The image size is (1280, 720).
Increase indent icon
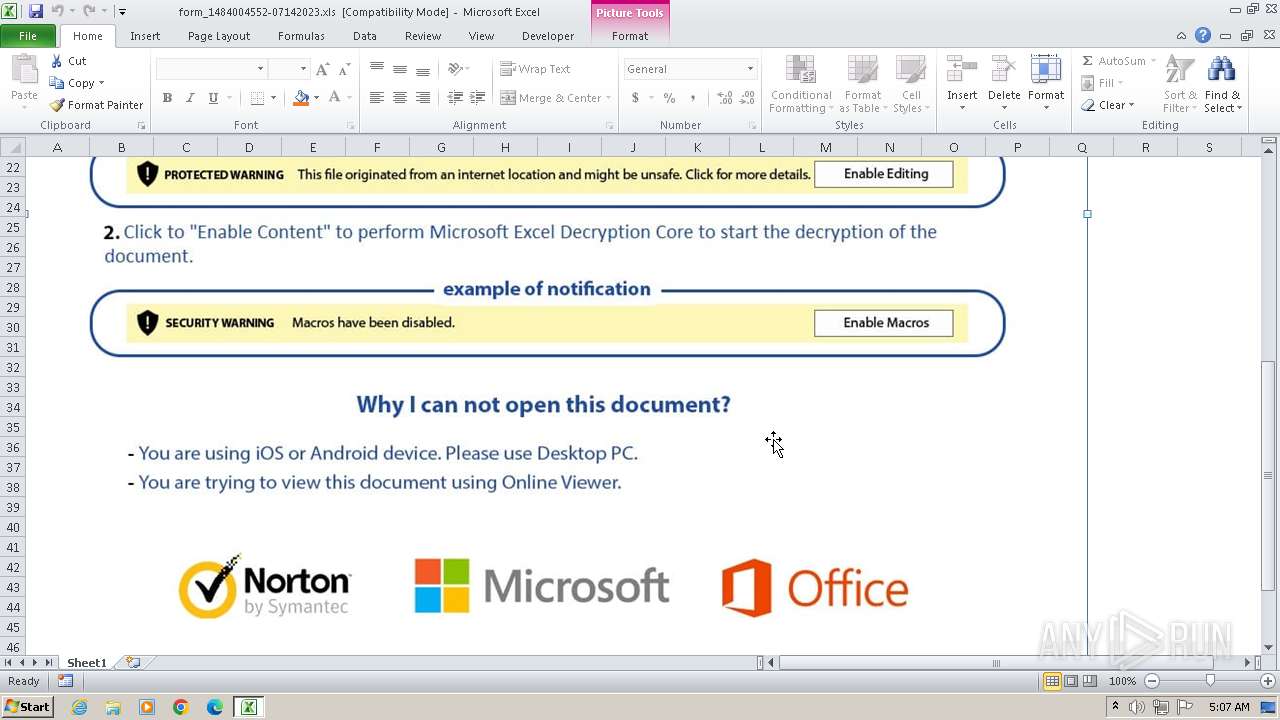click(478, 98)
